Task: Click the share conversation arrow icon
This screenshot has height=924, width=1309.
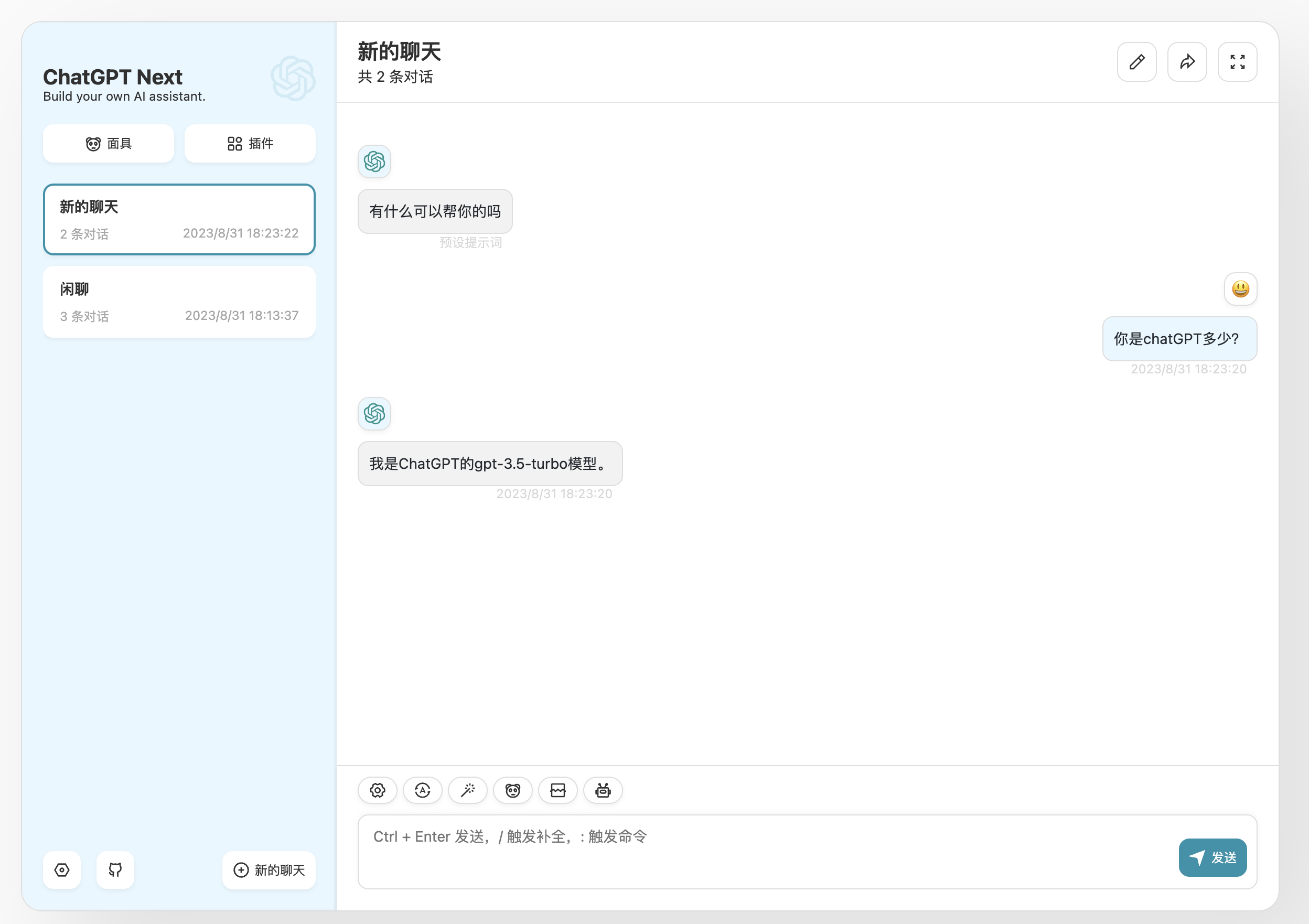Action: pyautogui.click(x=1187, y=61)
